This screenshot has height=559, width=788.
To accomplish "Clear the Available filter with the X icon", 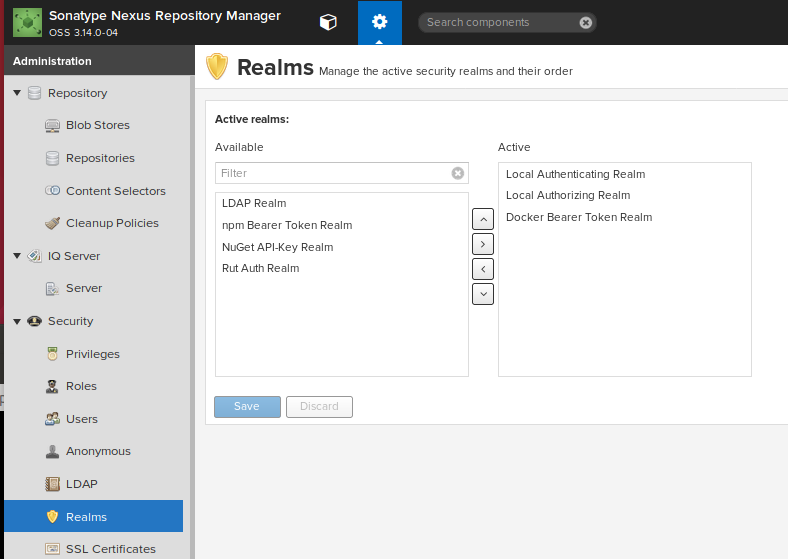I will pos(458,173).
